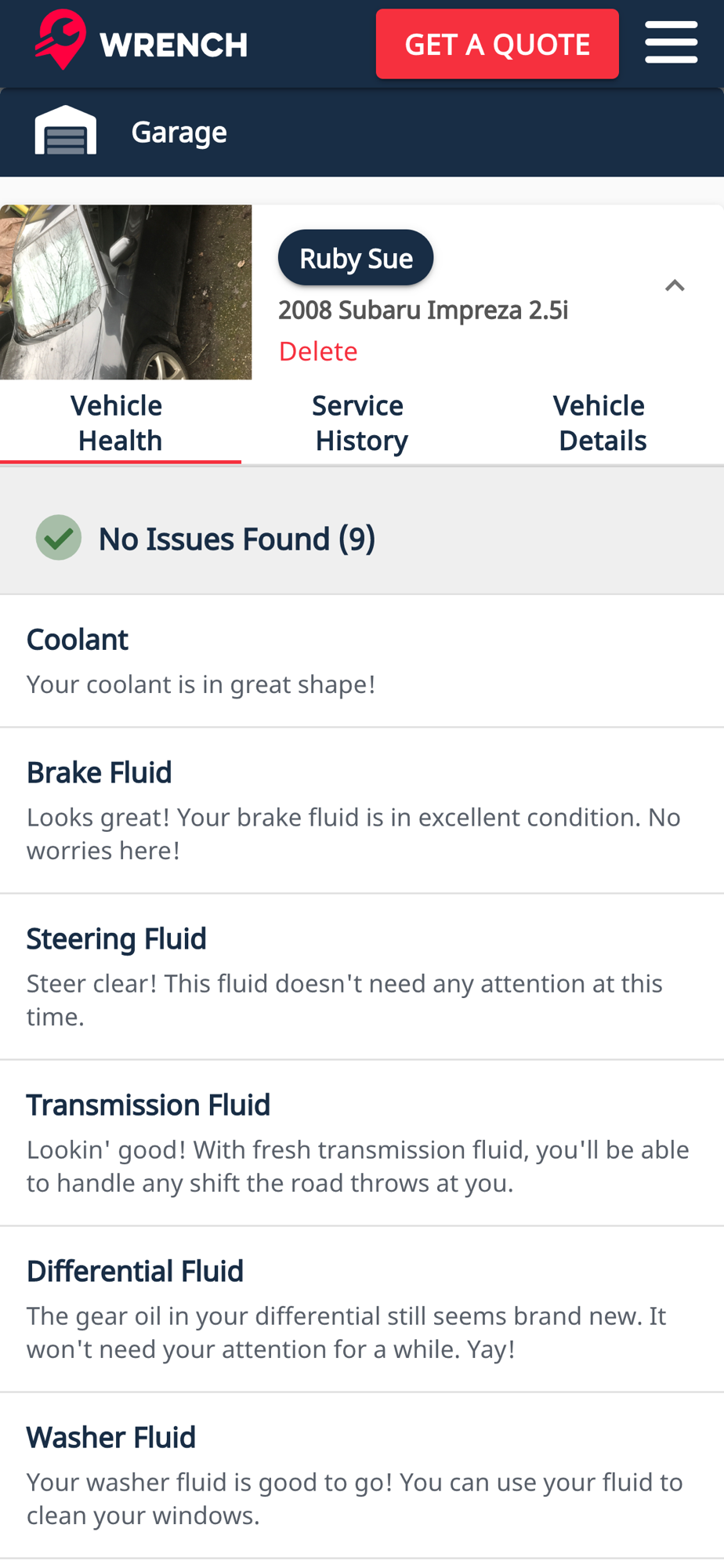Open the Transmission Fluid entry

[362, 1143]
